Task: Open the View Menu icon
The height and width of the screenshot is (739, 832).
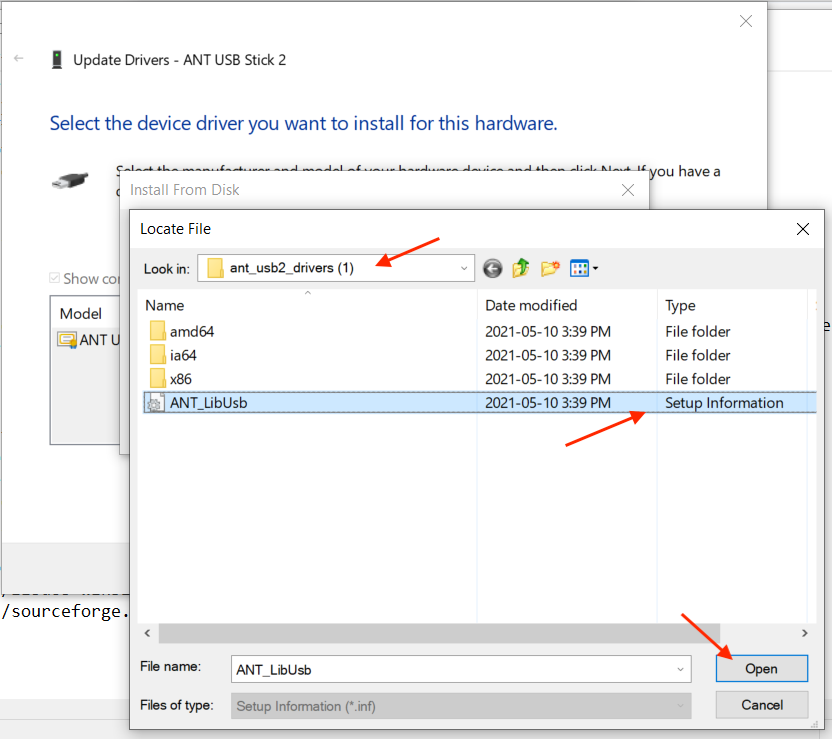Action: pos(579,268)
